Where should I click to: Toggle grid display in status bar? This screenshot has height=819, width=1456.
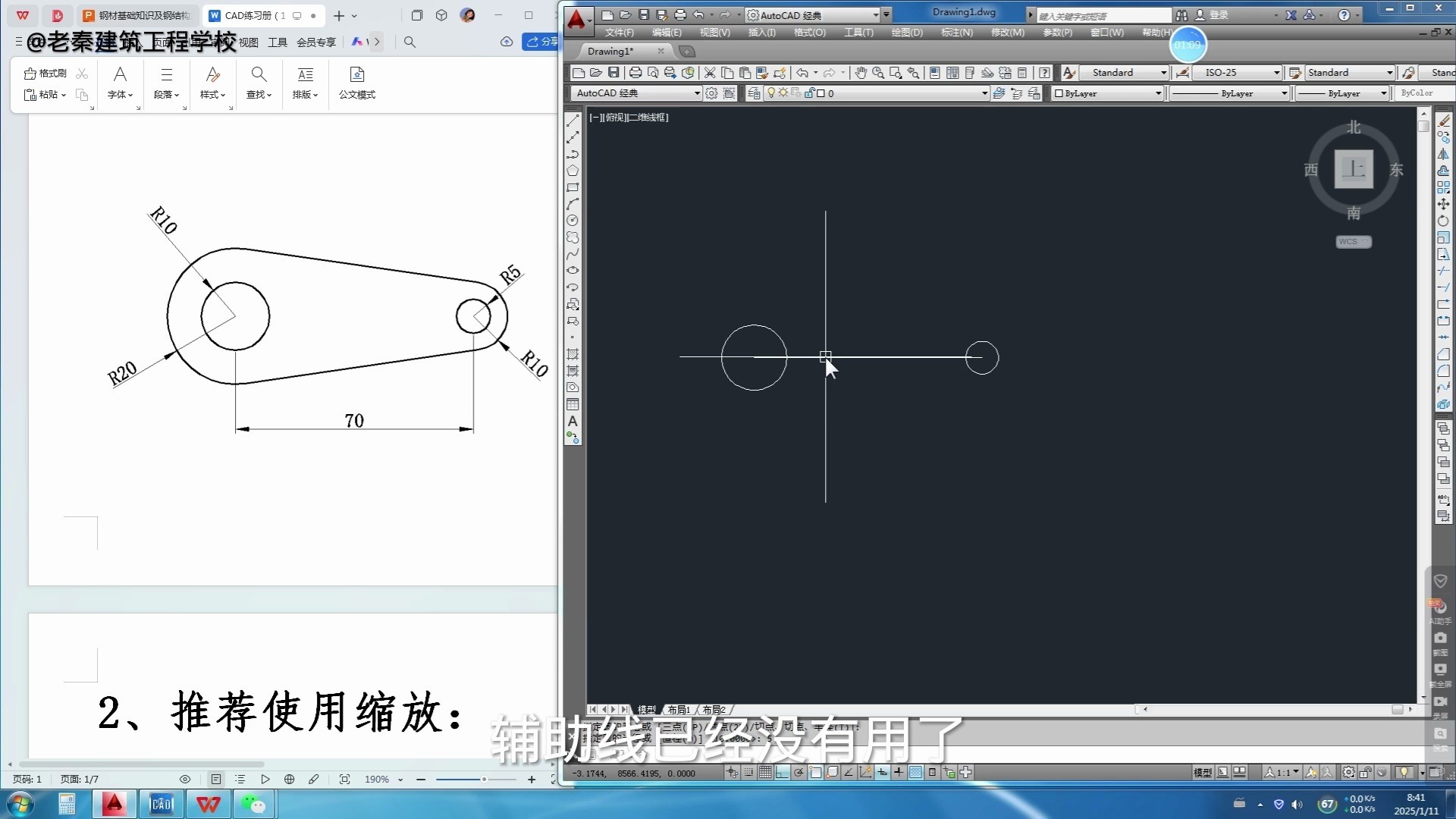pos(765,773)
